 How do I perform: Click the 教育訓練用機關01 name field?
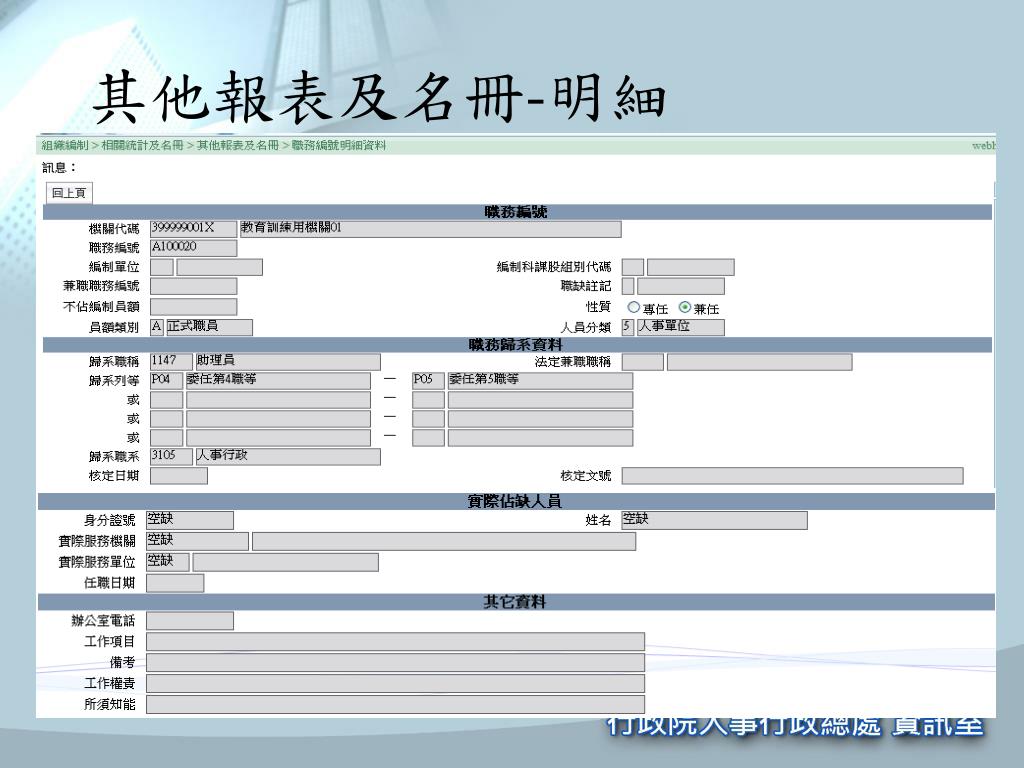pyautogui.click(x=430, y=229)
